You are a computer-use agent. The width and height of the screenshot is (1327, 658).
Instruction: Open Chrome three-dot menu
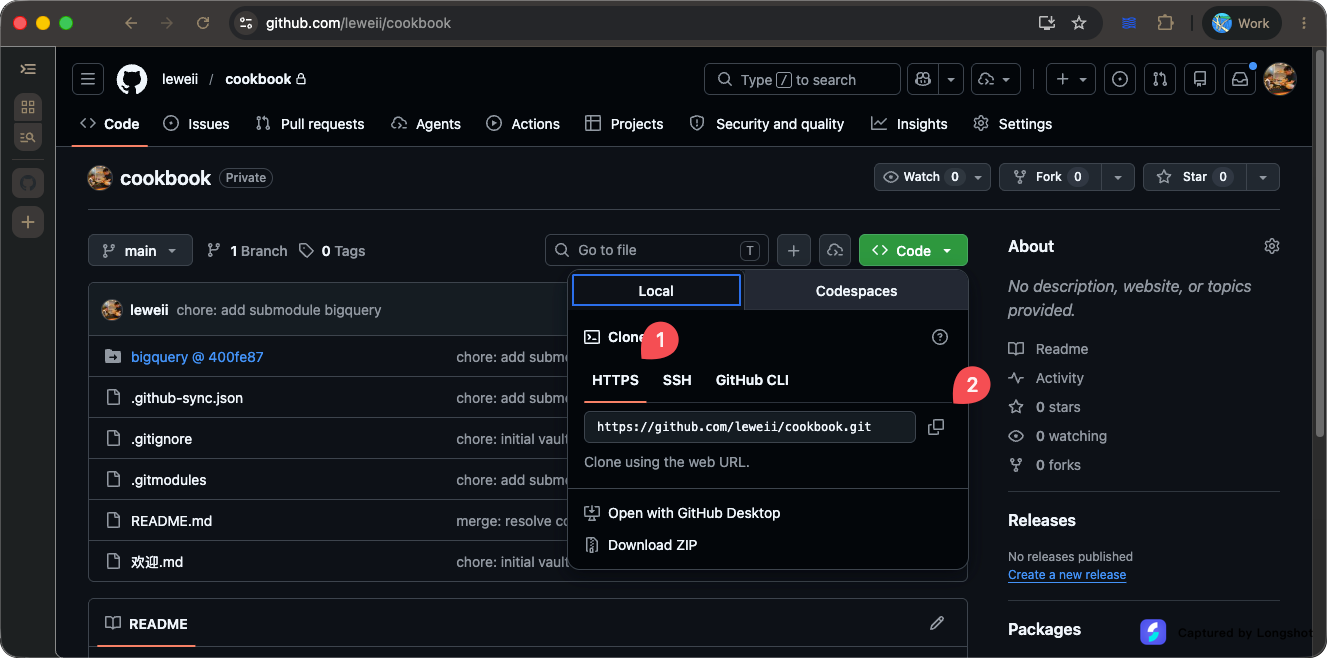click(x=1304, y=23)
